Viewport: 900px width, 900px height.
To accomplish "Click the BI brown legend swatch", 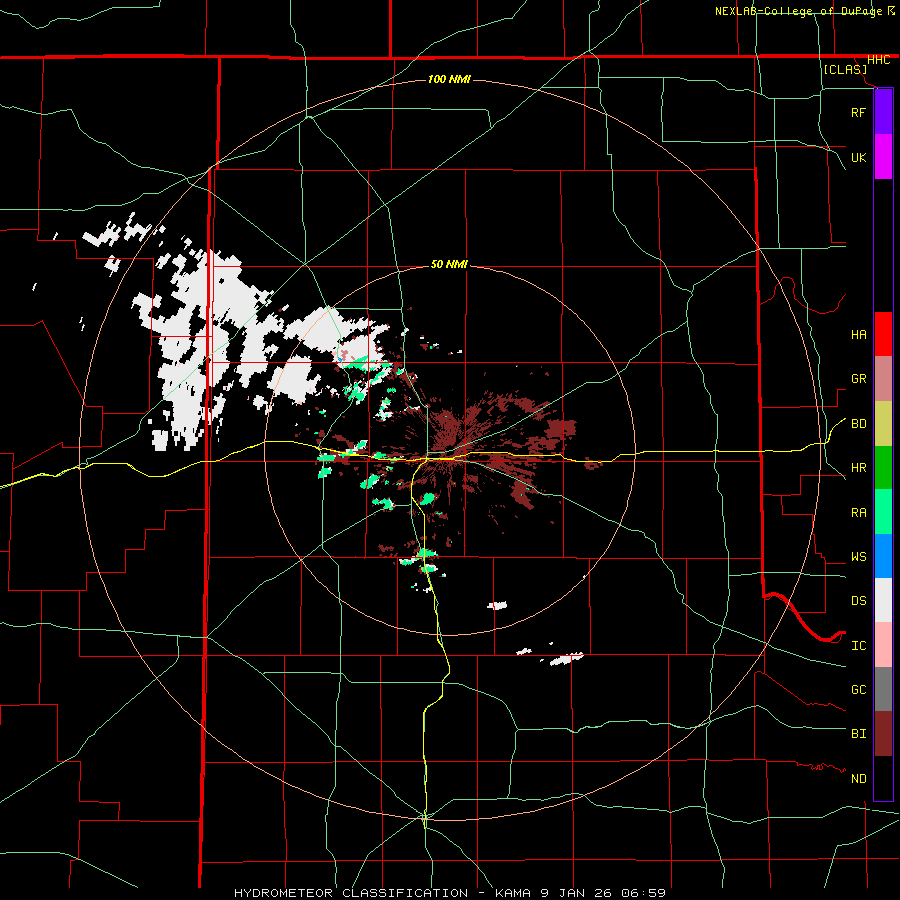I will (883, 734).
